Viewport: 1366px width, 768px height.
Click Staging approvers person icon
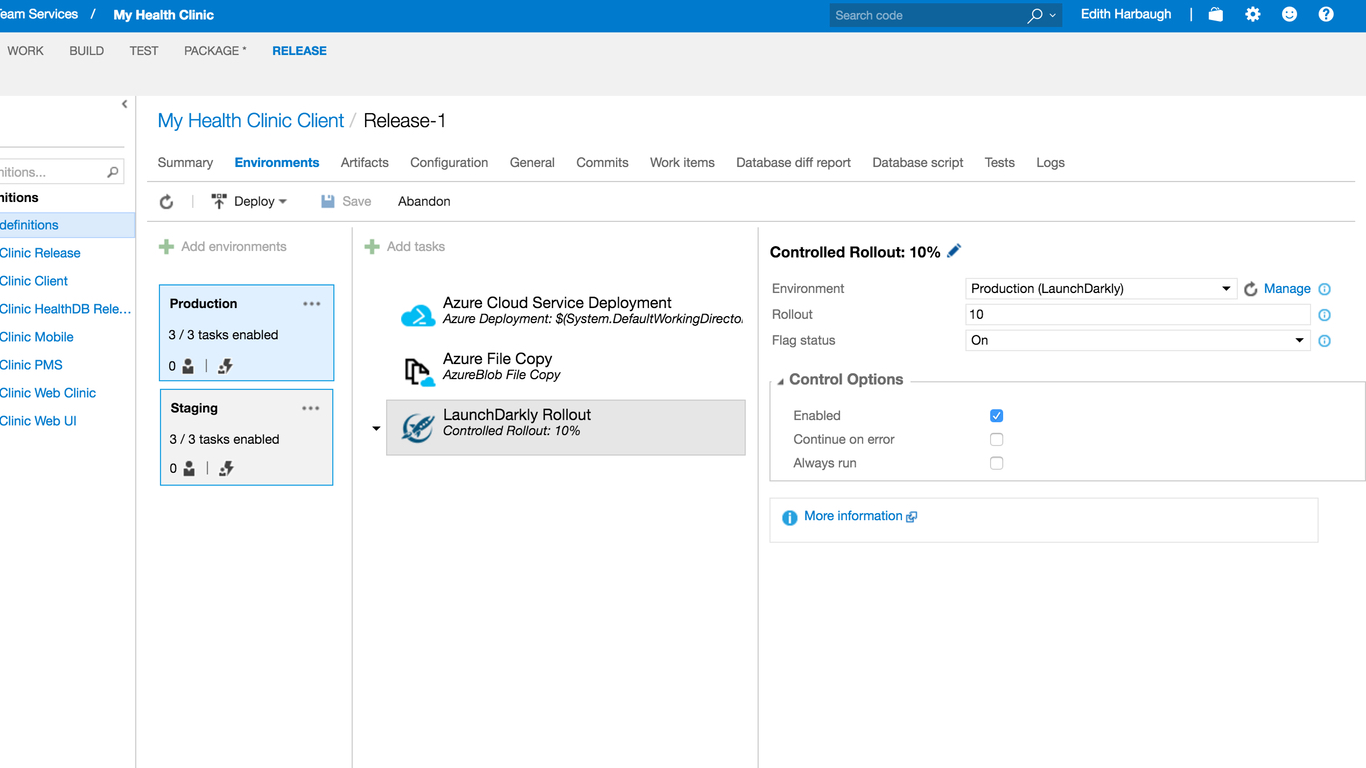(x=189, y=468)
